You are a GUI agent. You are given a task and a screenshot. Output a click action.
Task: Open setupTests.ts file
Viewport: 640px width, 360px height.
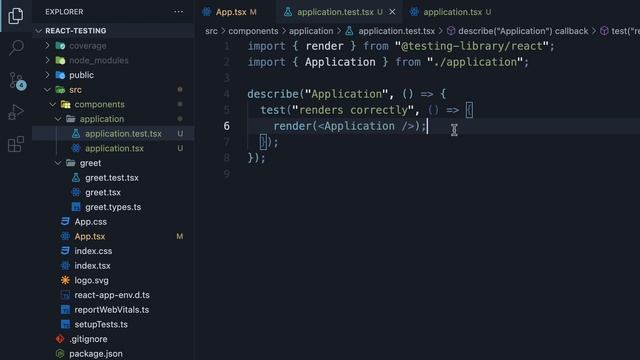101,324
